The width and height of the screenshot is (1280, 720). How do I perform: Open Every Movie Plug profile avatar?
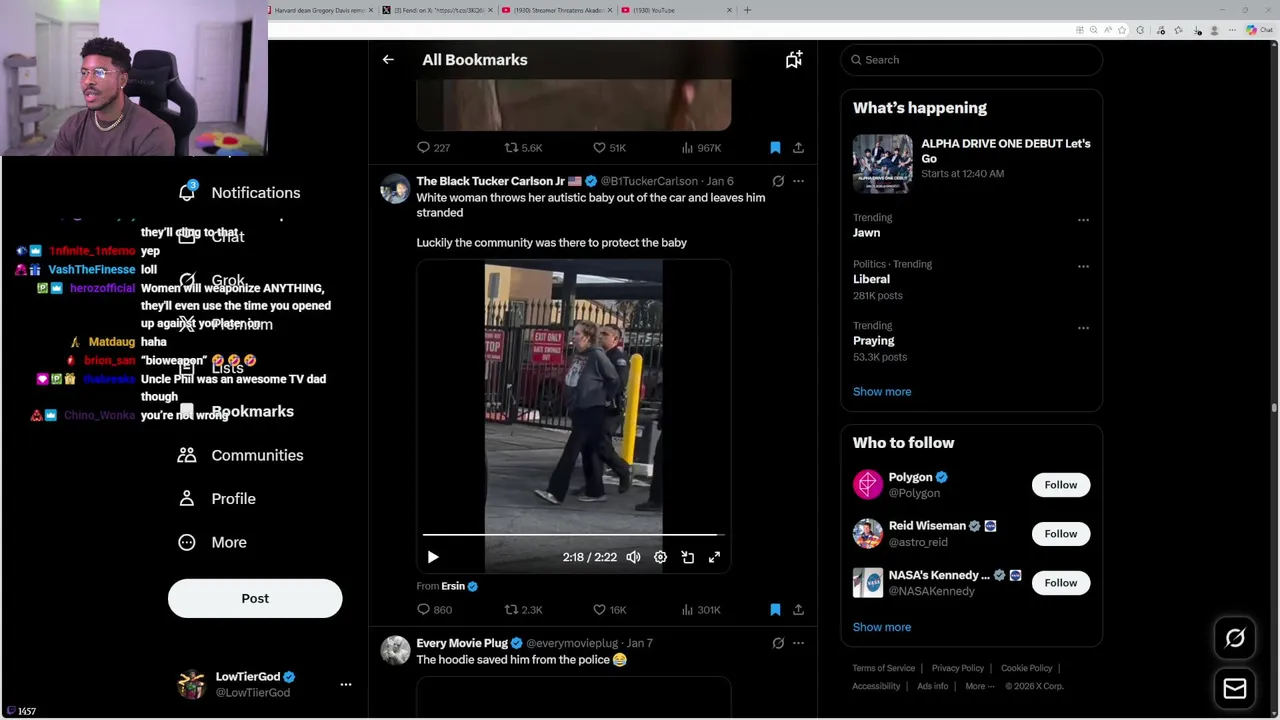pyautogui.click(x=395, y=651)
